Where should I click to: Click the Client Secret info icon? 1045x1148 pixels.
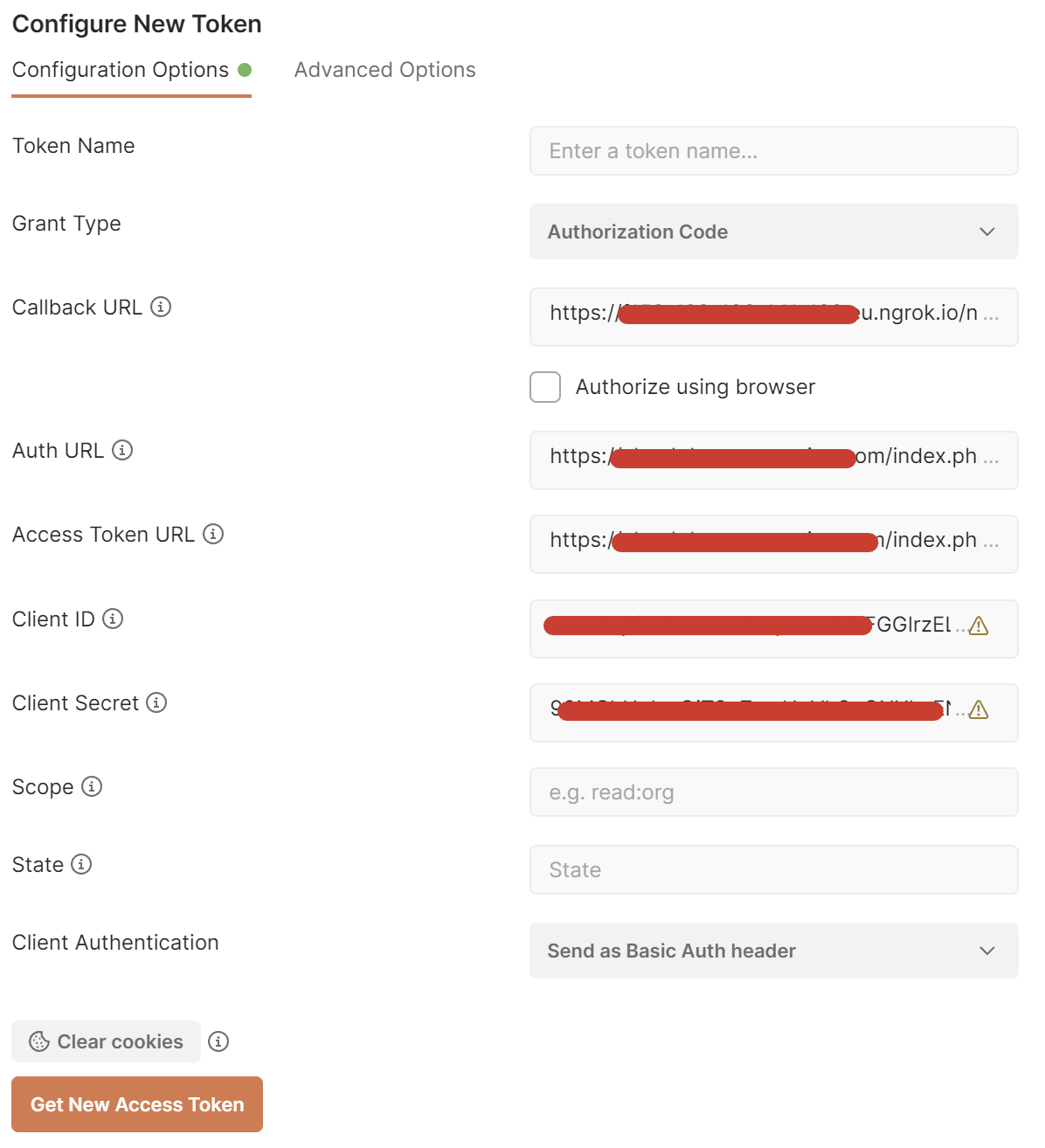156,702
